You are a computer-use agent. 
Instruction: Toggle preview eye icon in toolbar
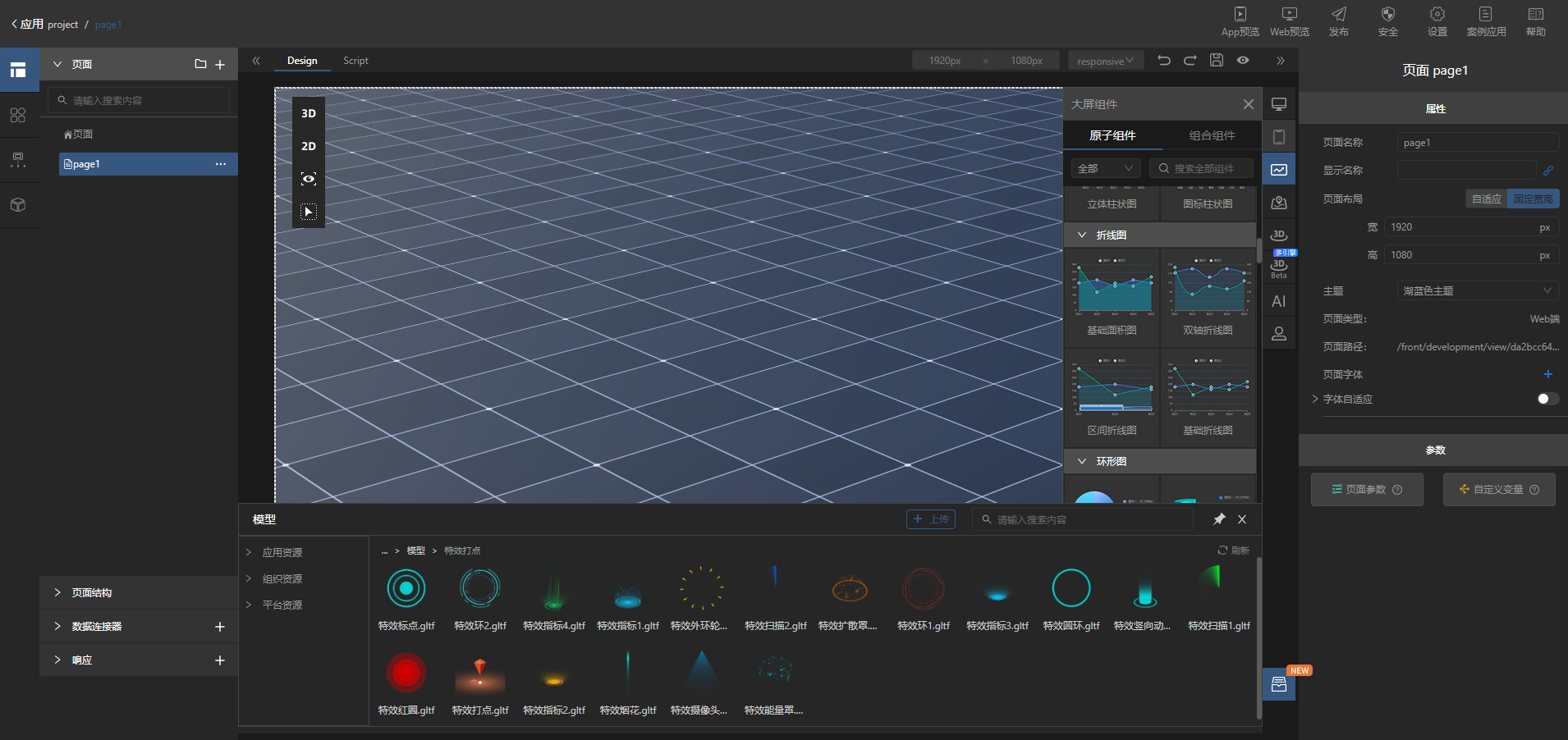pos(1243,60)
